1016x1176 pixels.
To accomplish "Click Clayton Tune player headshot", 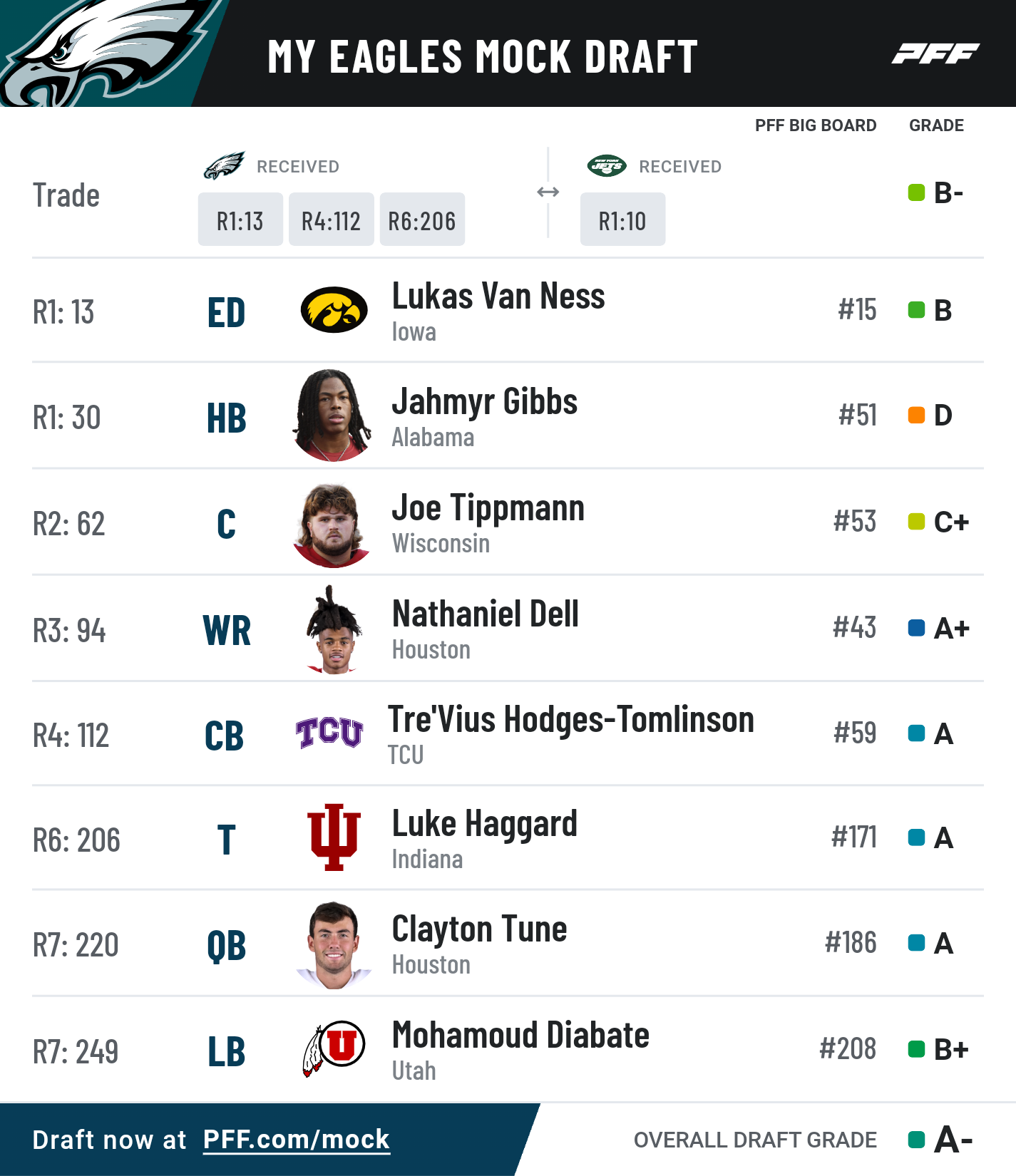I will click(x=333, y=944).
